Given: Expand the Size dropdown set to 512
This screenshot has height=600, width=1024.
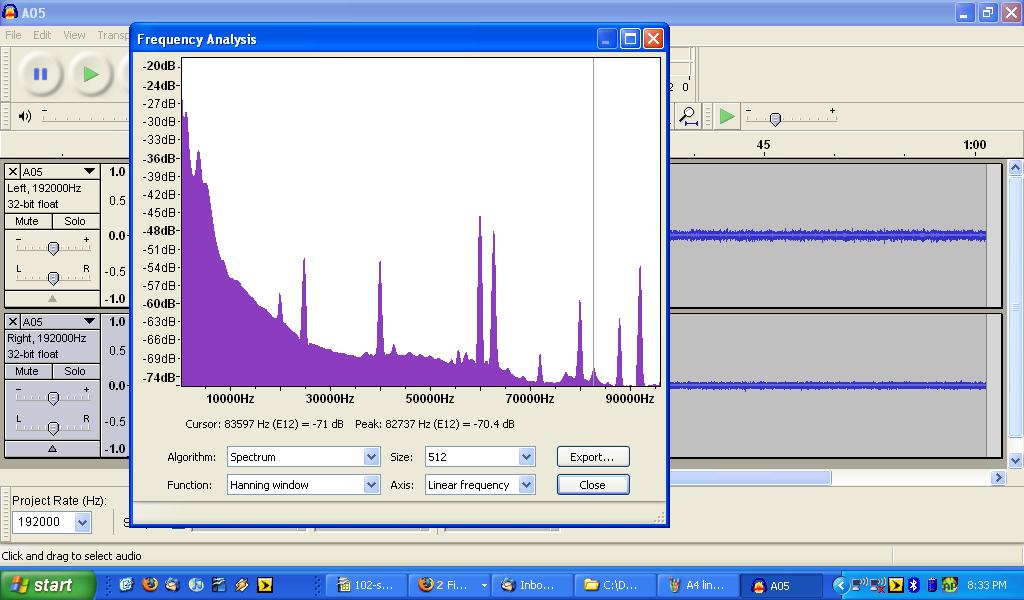Looking at the screenshot, I should click(x=480, y=457).
